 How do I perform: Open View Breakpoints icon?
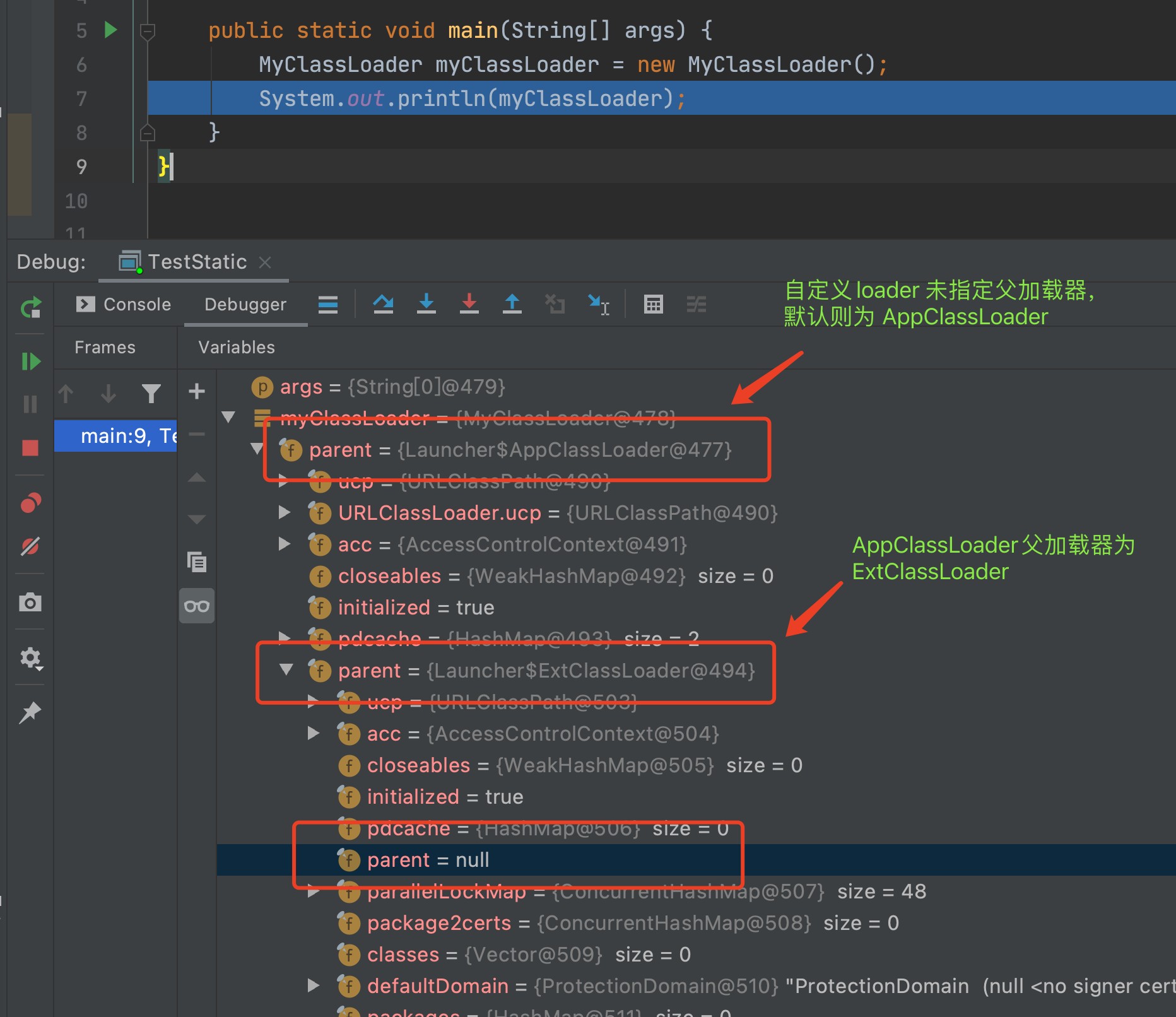point(30,503)
